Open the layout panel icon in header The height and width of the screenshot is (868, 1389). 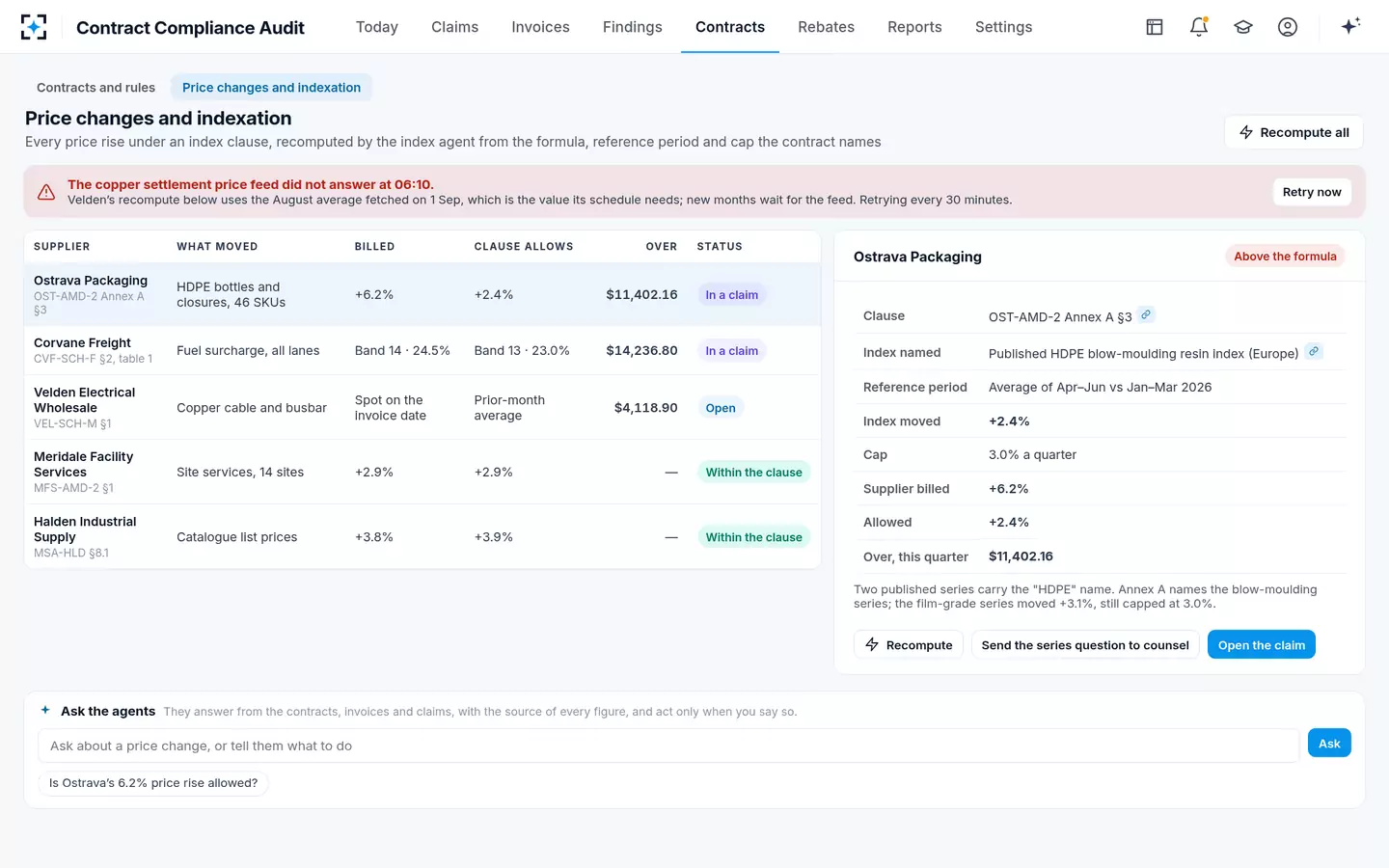pos(1155,27)
